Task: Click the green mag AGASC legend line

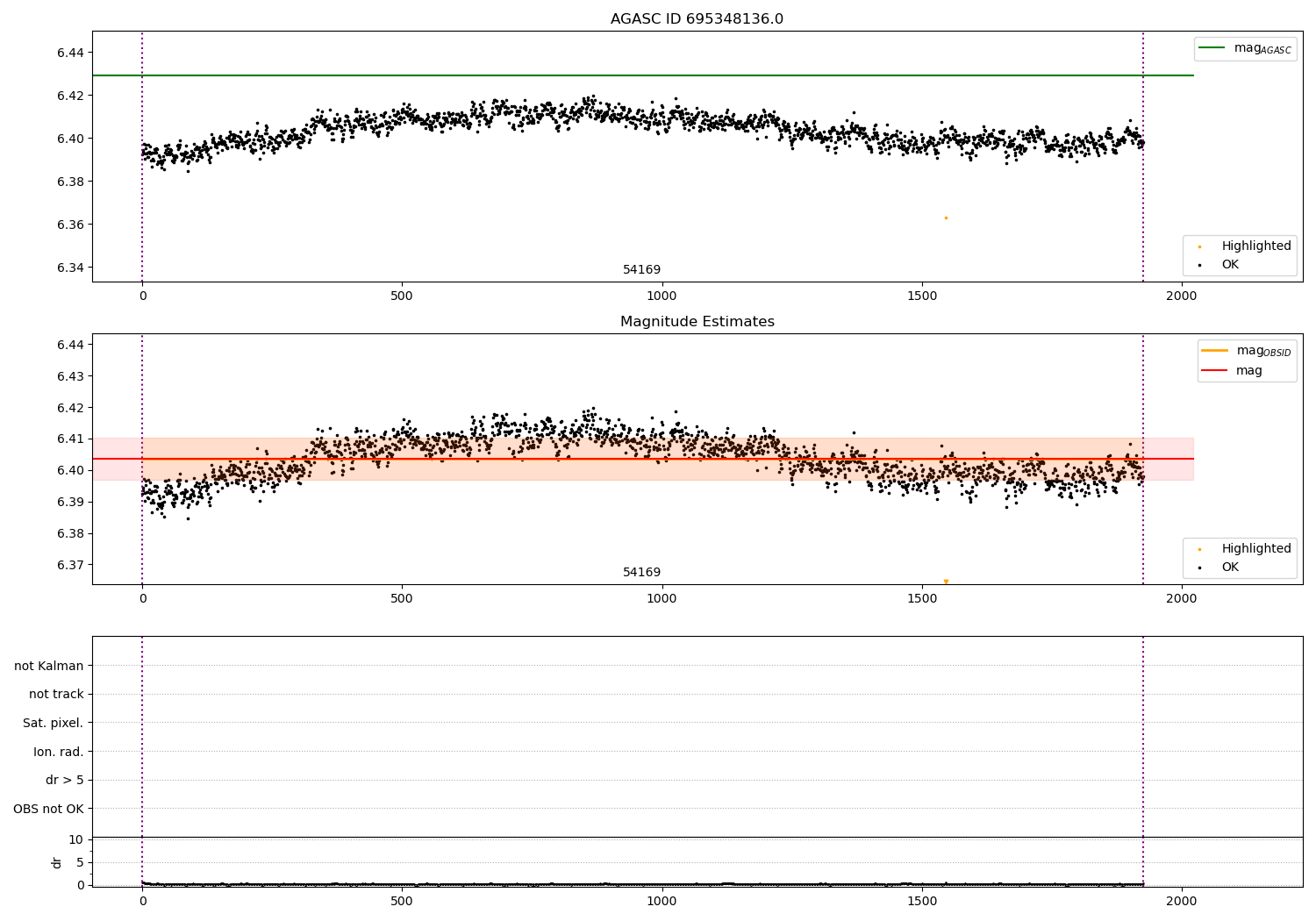Action: (1212, 48)
